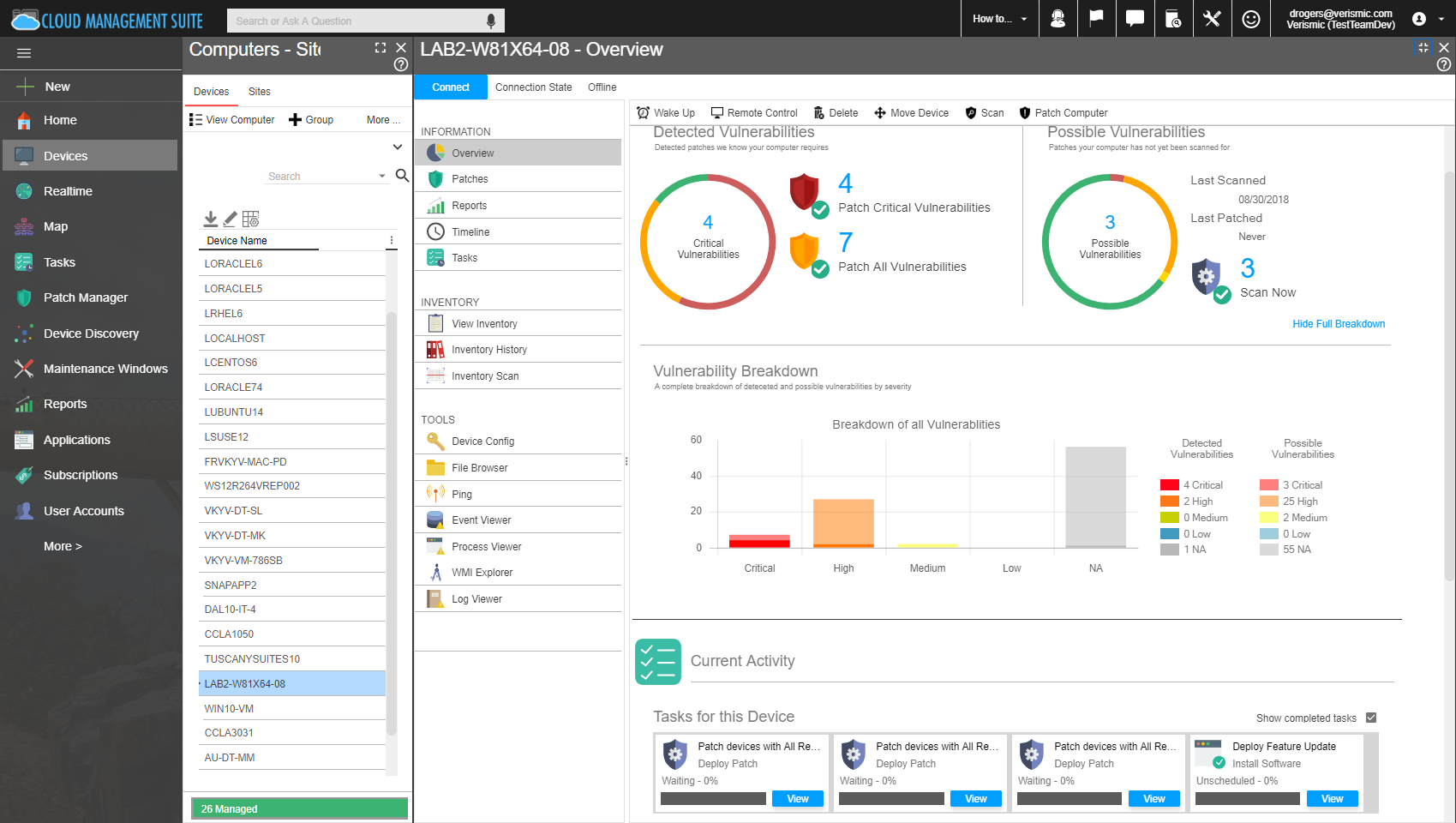
Task: Open Device Discovery in sidebar
Action: (x=90, y=333)
